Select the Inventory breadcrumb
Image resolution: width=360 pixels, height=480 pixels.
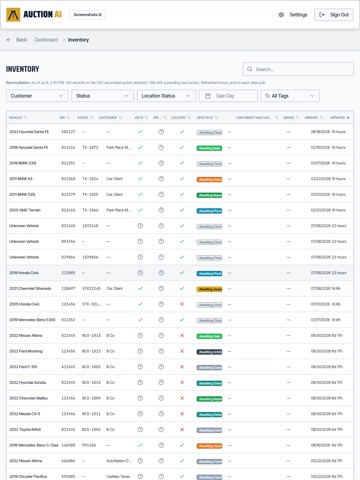tap(78, 40)
